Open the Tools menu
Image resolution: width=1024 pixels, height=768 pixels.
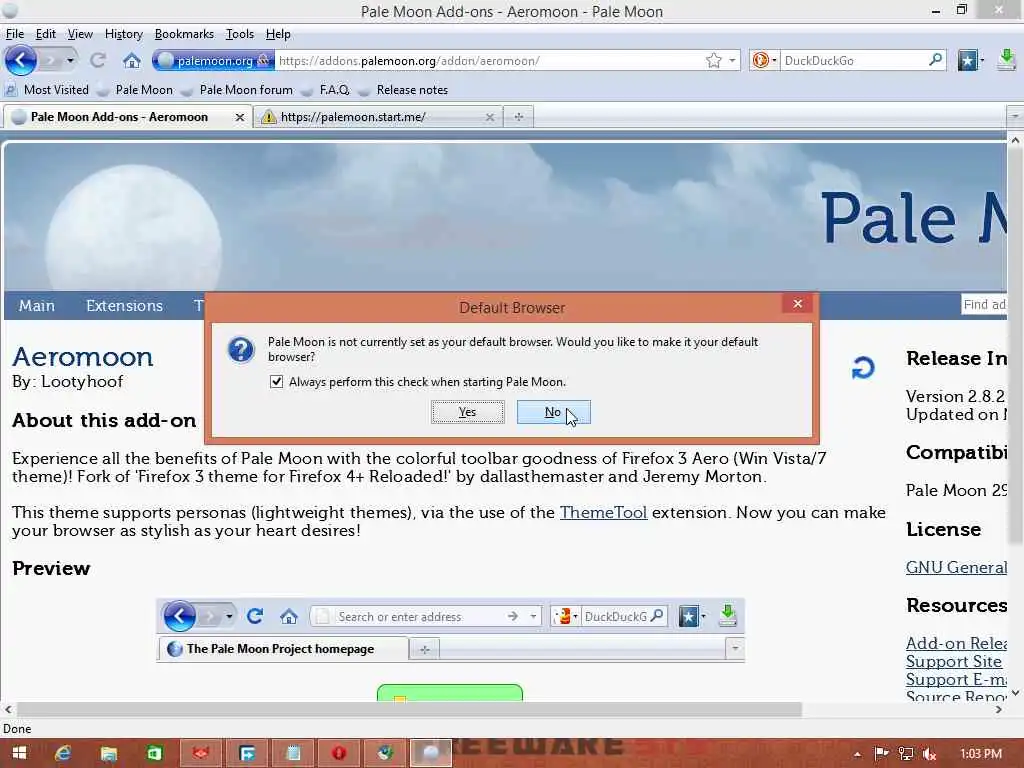tap(240, 34)
